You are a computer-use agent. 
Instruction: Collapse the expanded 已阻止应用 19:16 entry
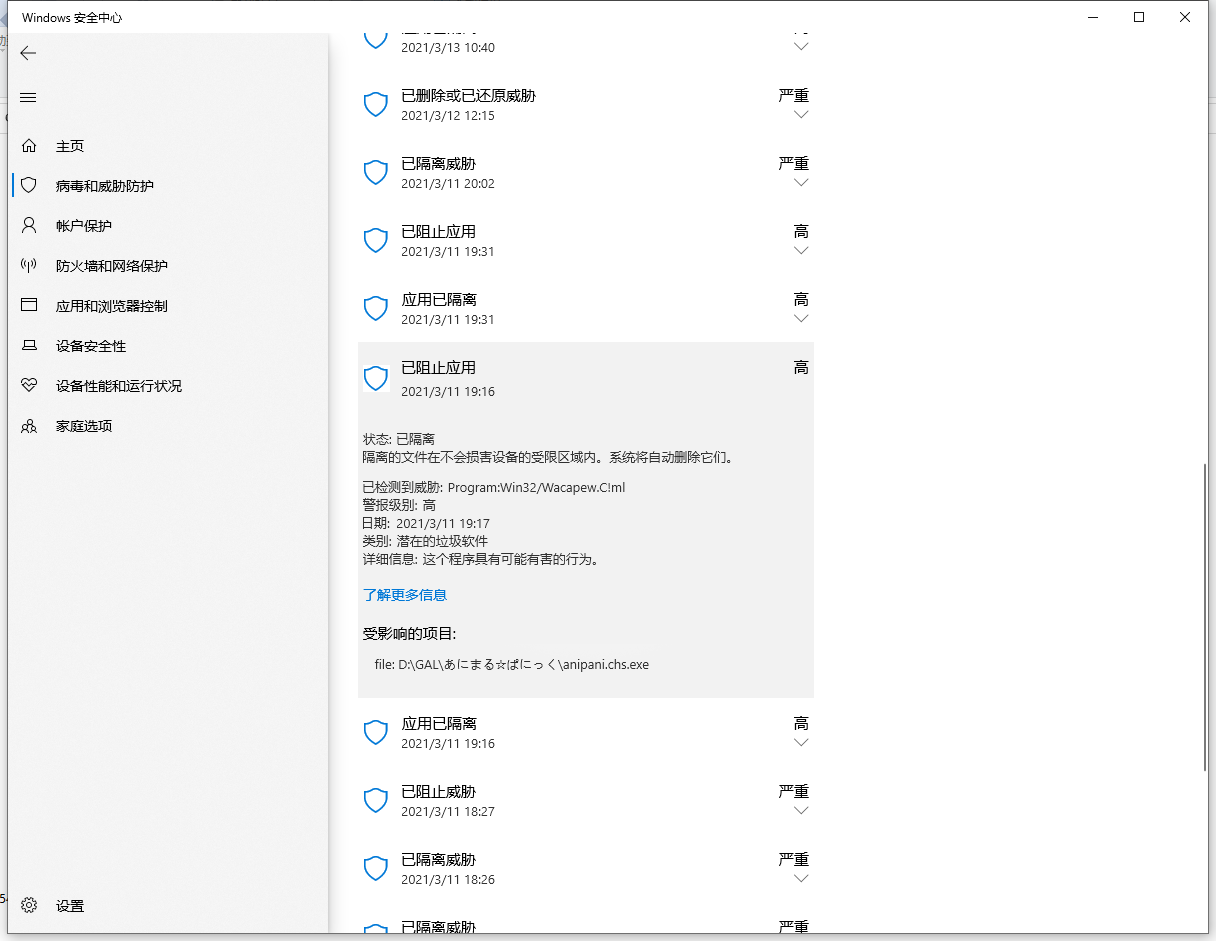(x=585, y=378)
